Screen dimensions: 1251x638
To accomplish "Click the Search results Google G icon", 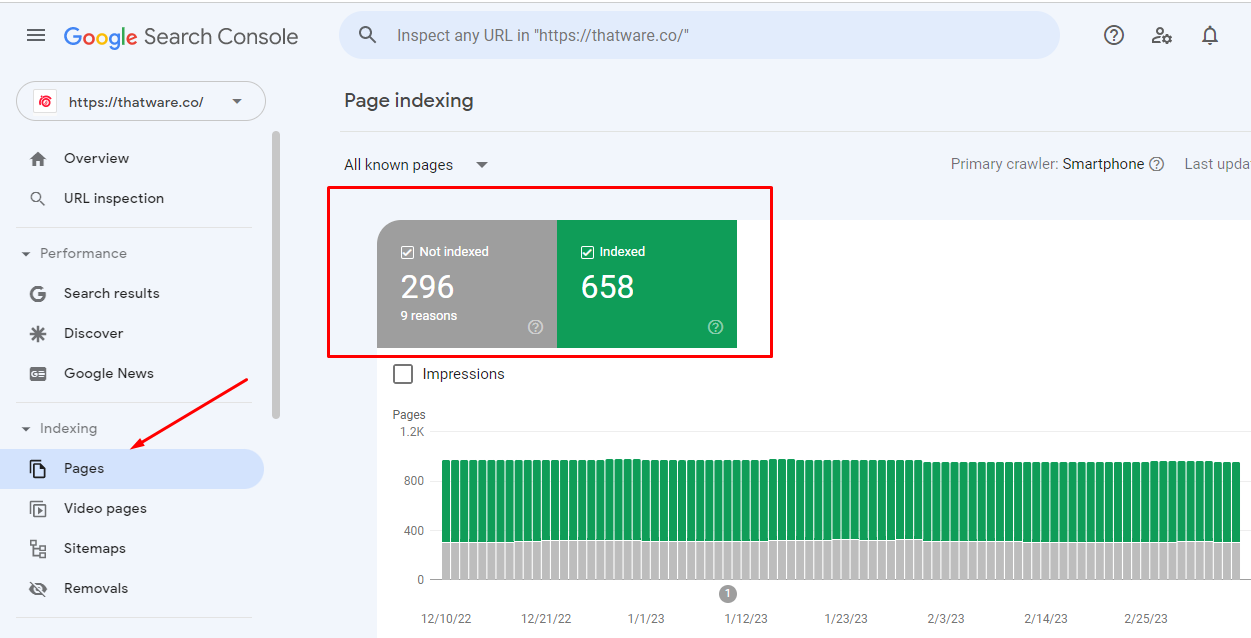I will click(x=38, y=294).
